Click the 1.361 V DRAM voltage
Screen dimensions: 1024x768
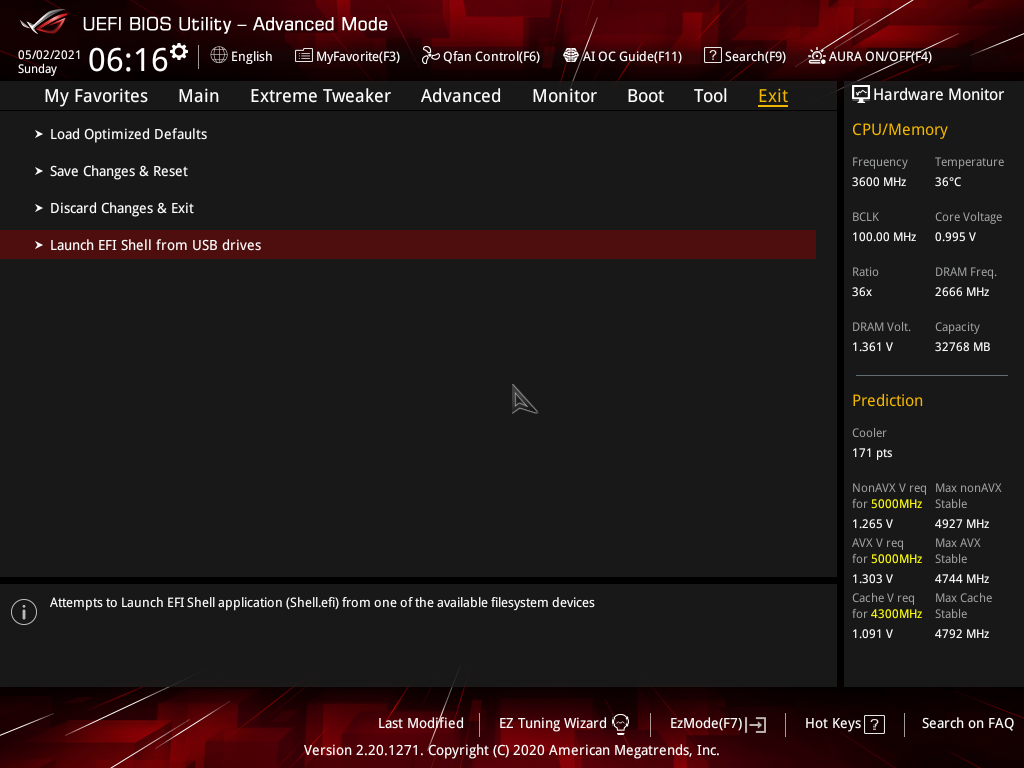click(x=872, y=347)
